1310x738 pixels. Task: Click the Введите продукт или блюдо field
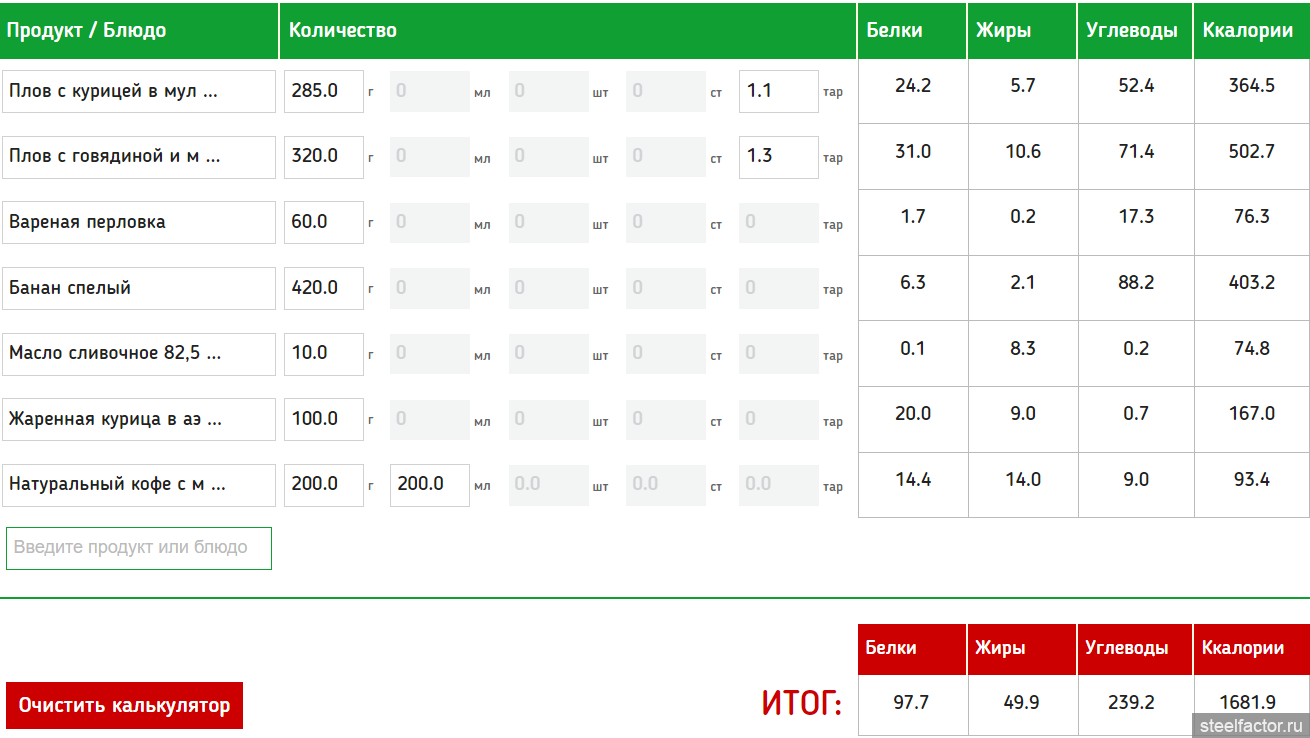139,548
